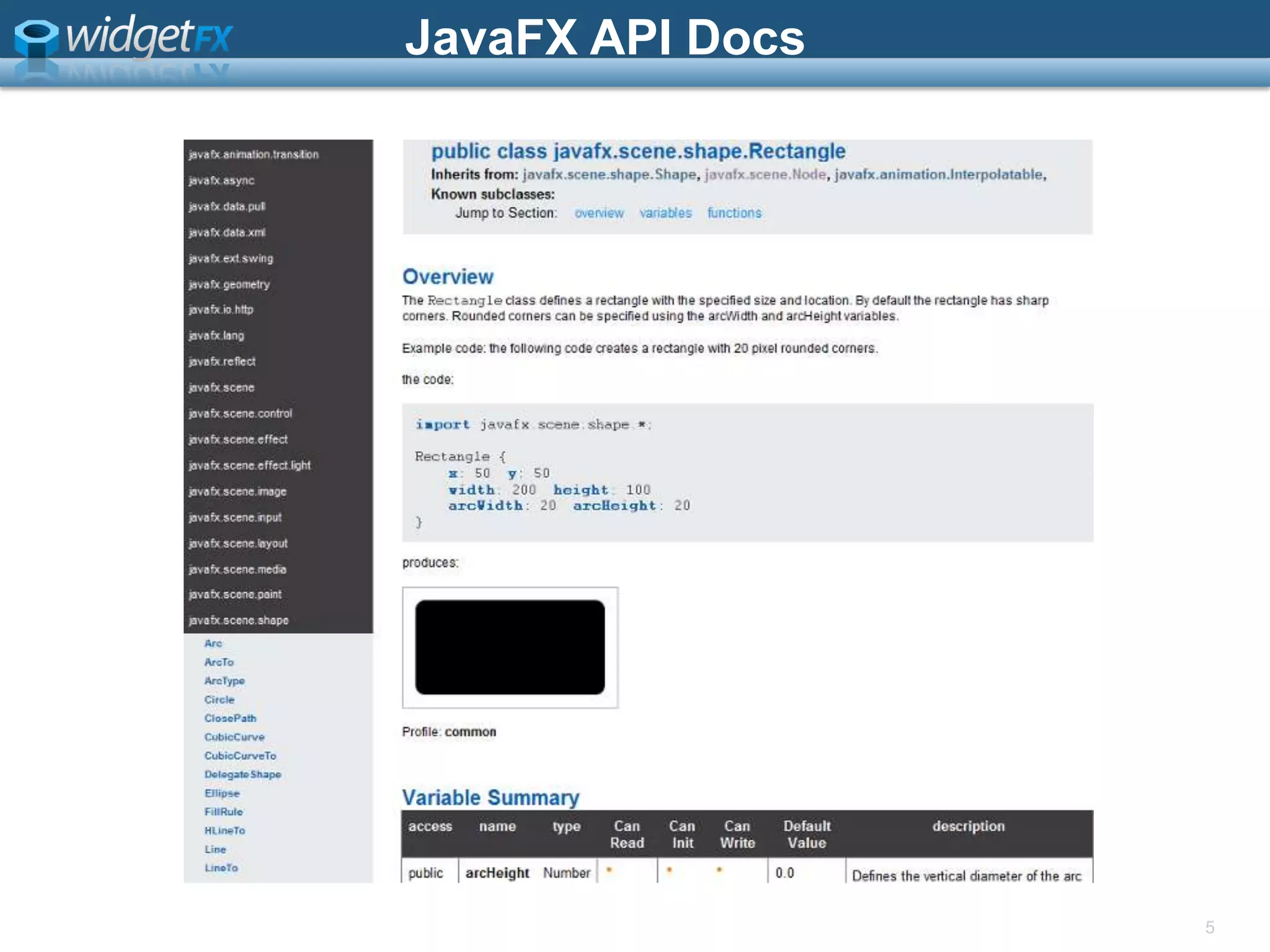
Task: Open the javafx.animation.Interpolatable link
Action: point(938,175)
